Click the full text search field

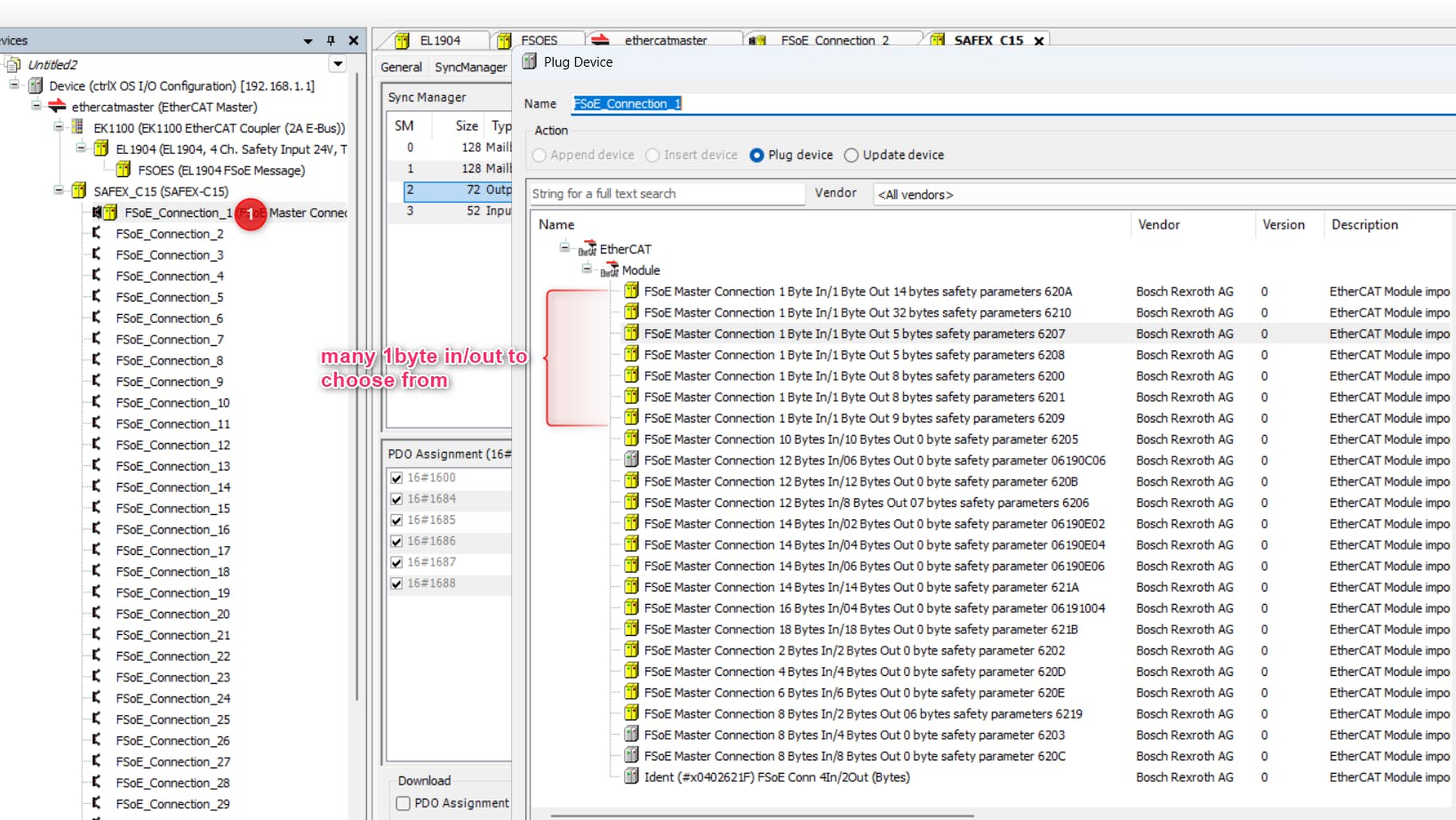coord(665,194)
